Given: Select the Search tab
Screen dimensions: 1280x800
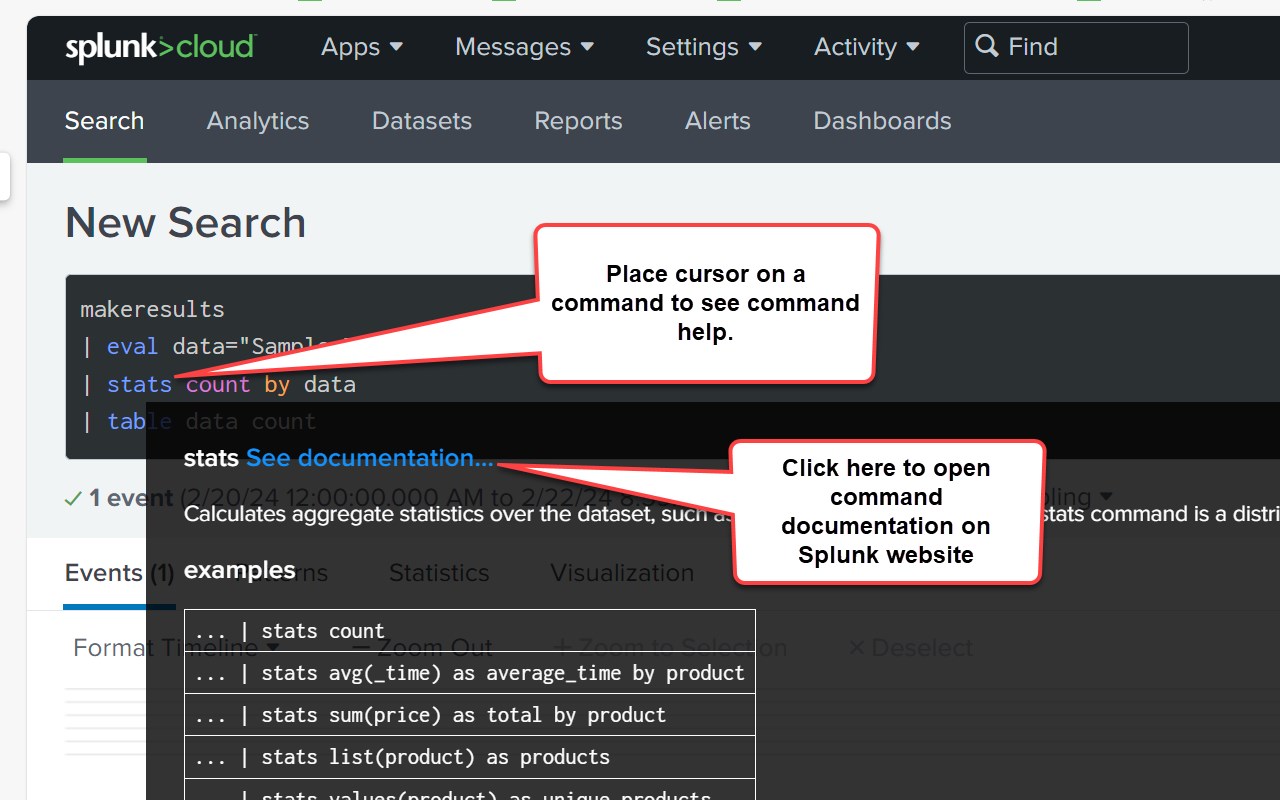Looking at the screenshot, I should point(104,121).
